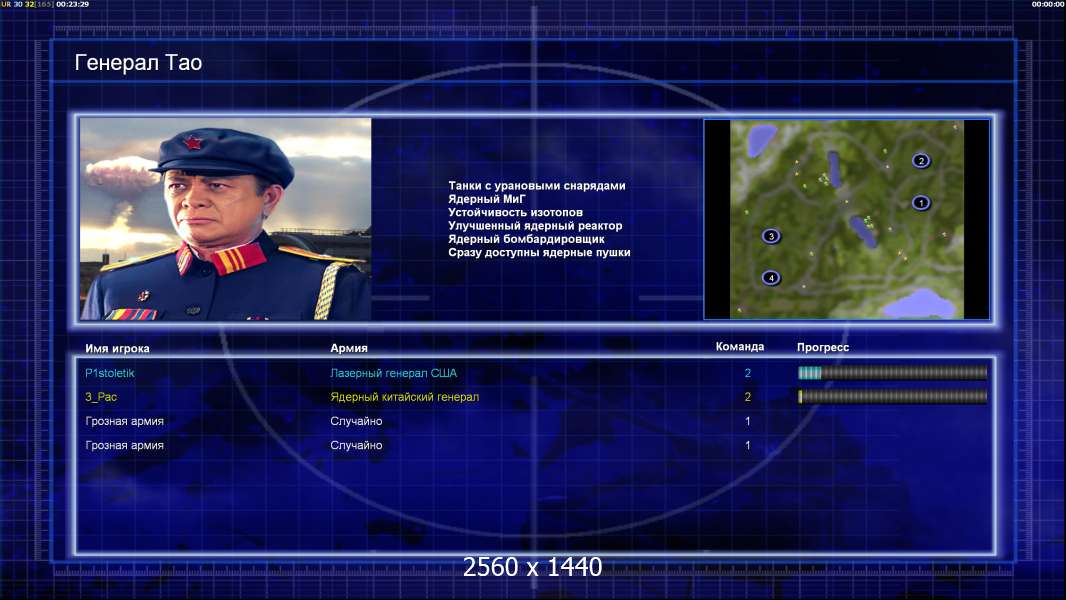
Task: Click 3_Pac's loading progress bar
Action: tap(892, 396)
